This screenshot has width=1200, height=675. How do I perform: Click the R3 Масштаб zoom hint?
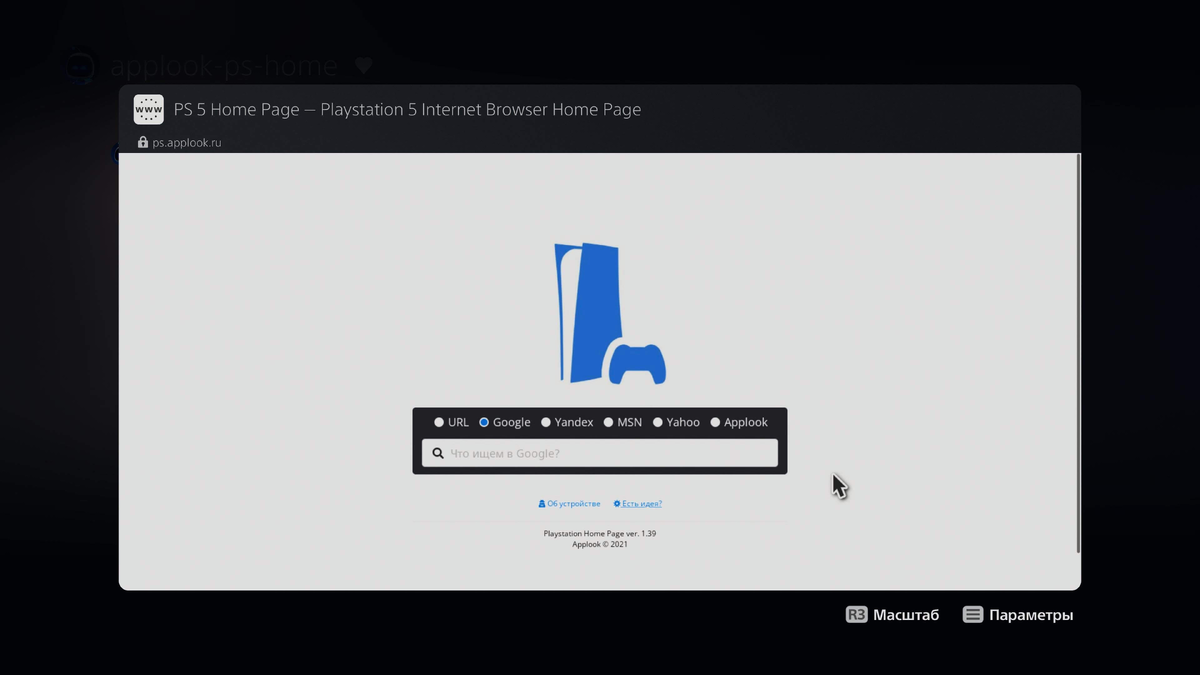point(892,615)
